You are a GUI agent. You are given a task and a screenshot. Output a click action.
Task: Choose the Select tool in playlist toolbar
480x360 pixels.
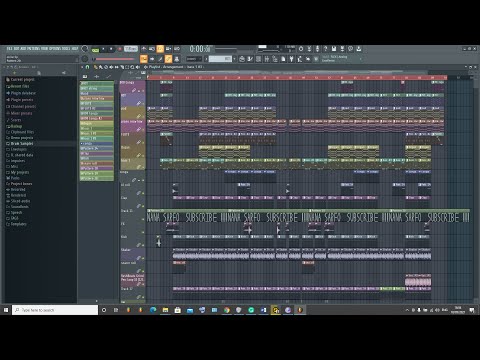[x=127, y=67]
